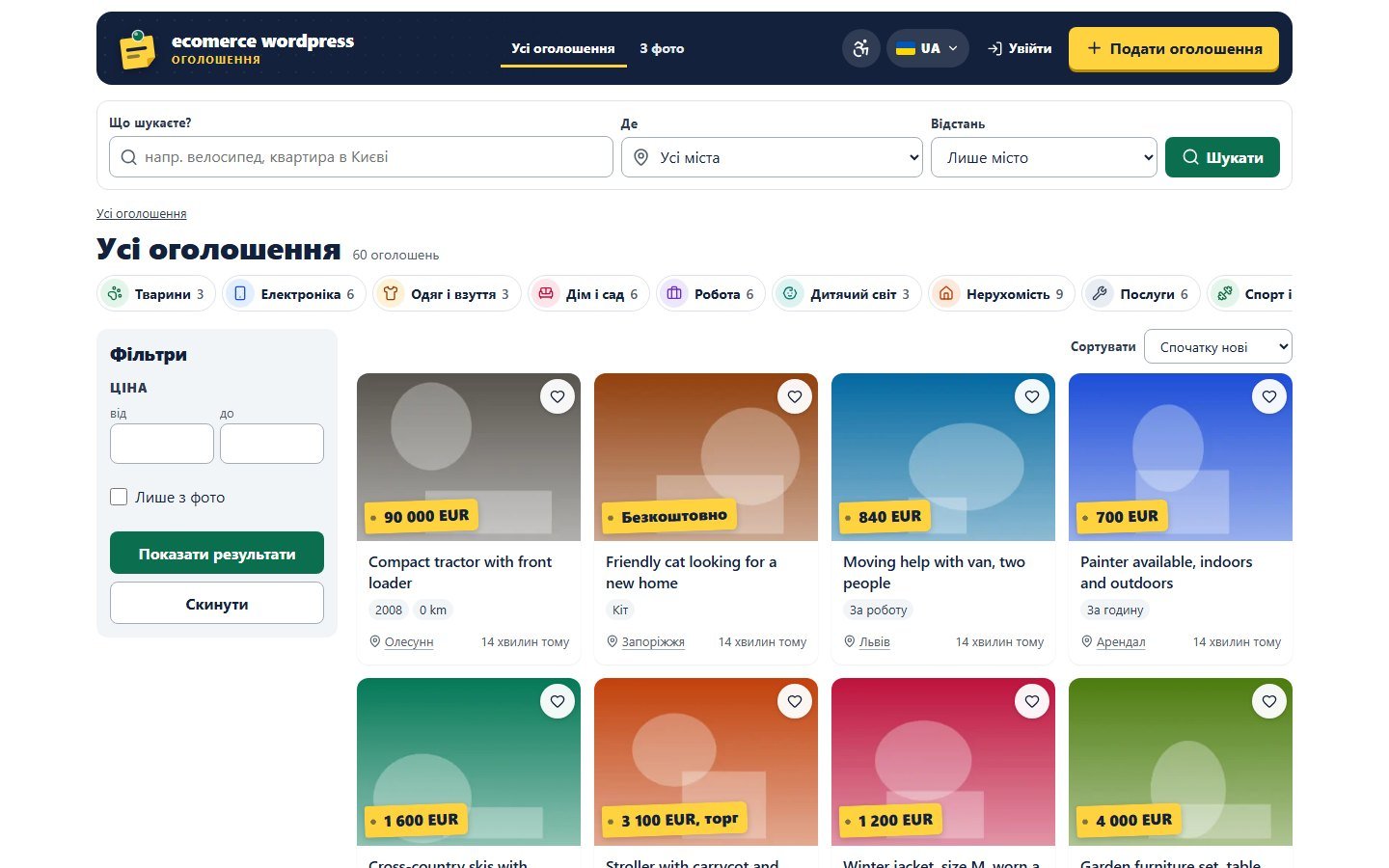The image size is (1389, 868).
Task: Focus the price до input field
Action: (272, 444)
